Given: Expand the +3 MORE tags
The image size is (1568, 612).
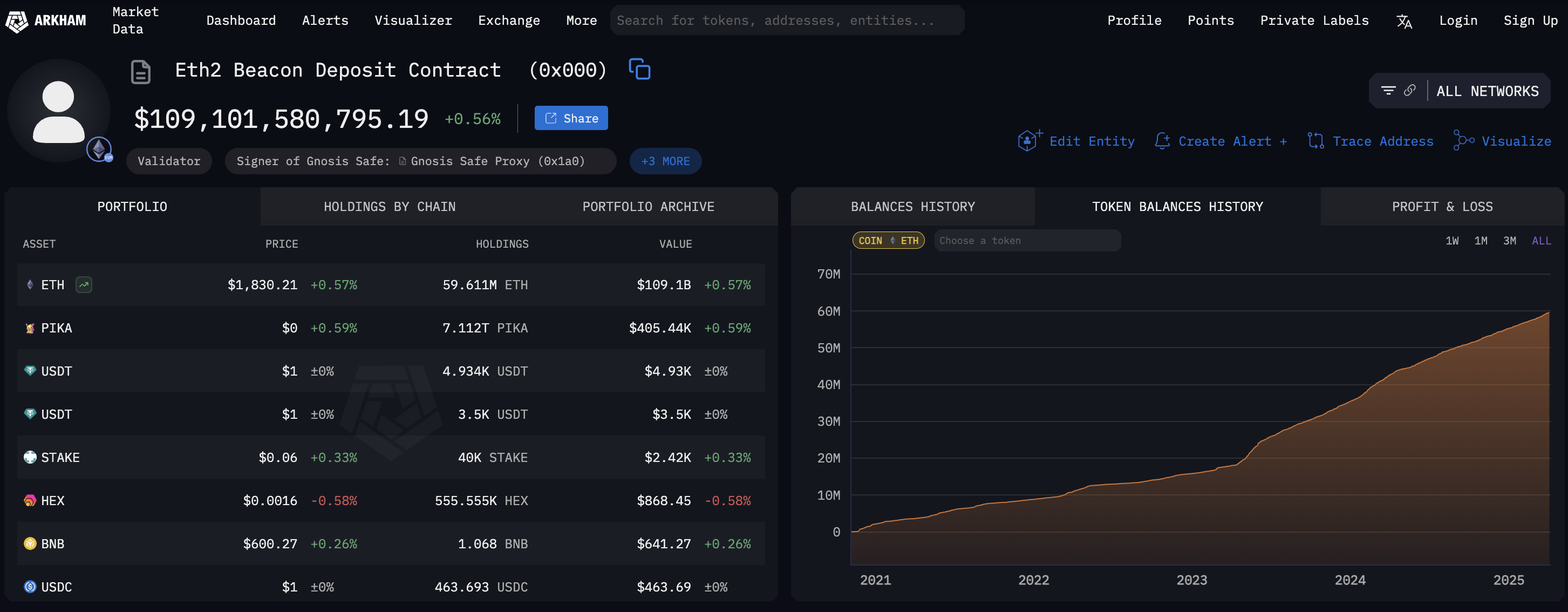Looking at the screenshot, I should pos(665,161).
